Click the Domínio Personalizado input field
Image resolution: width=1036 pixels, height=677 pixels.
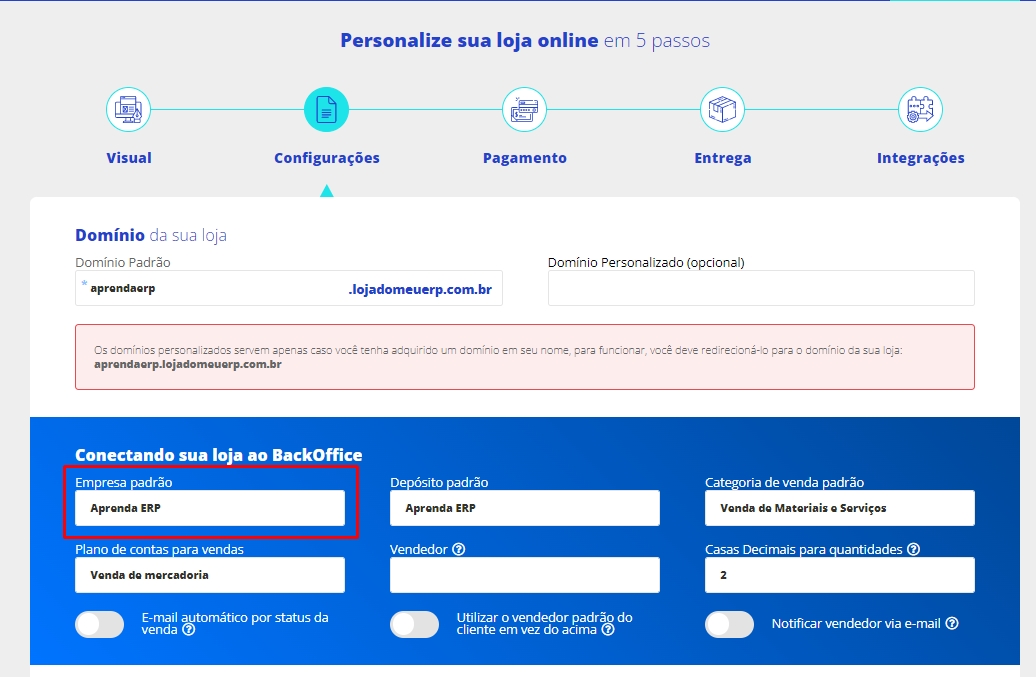761,288
